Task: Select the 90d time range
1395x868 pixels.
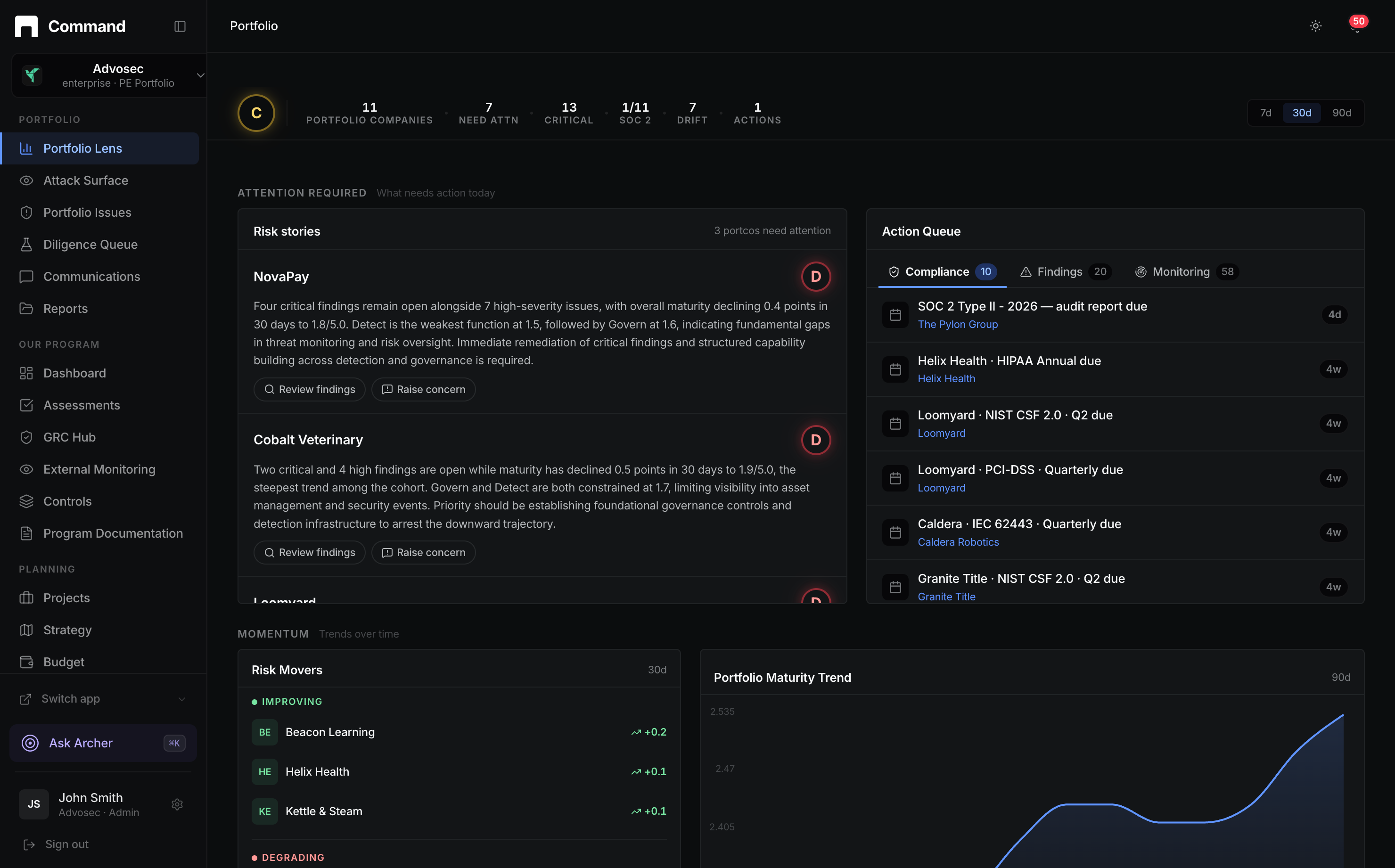Action: [1342, 113]
